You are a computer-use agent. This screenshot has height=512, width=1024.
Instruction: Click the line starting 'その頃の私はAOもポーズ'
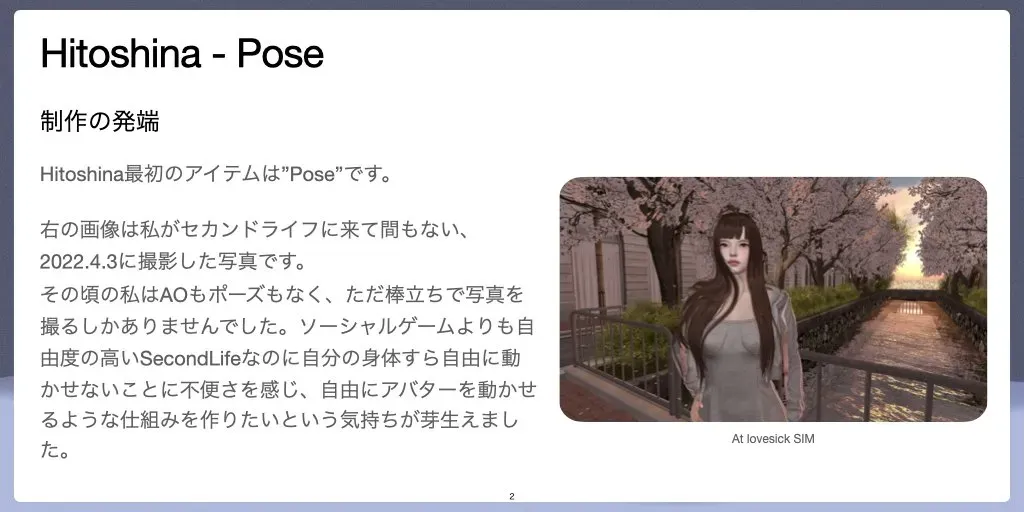point(282,295)
